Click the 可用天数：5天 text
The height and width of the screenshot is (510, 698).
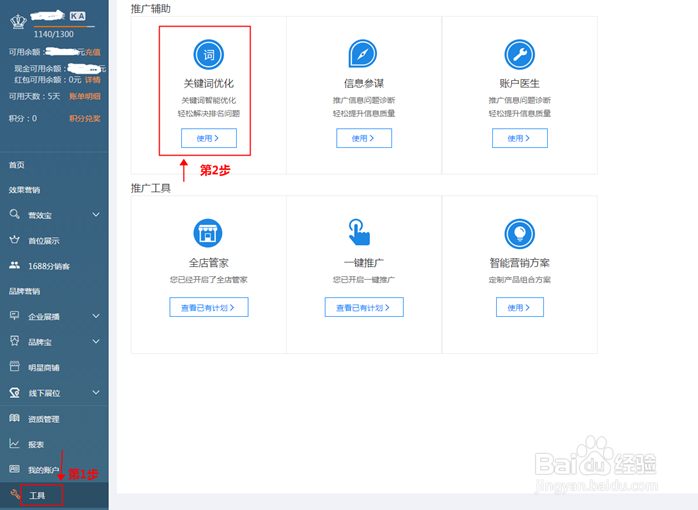(x=34, y=96)
